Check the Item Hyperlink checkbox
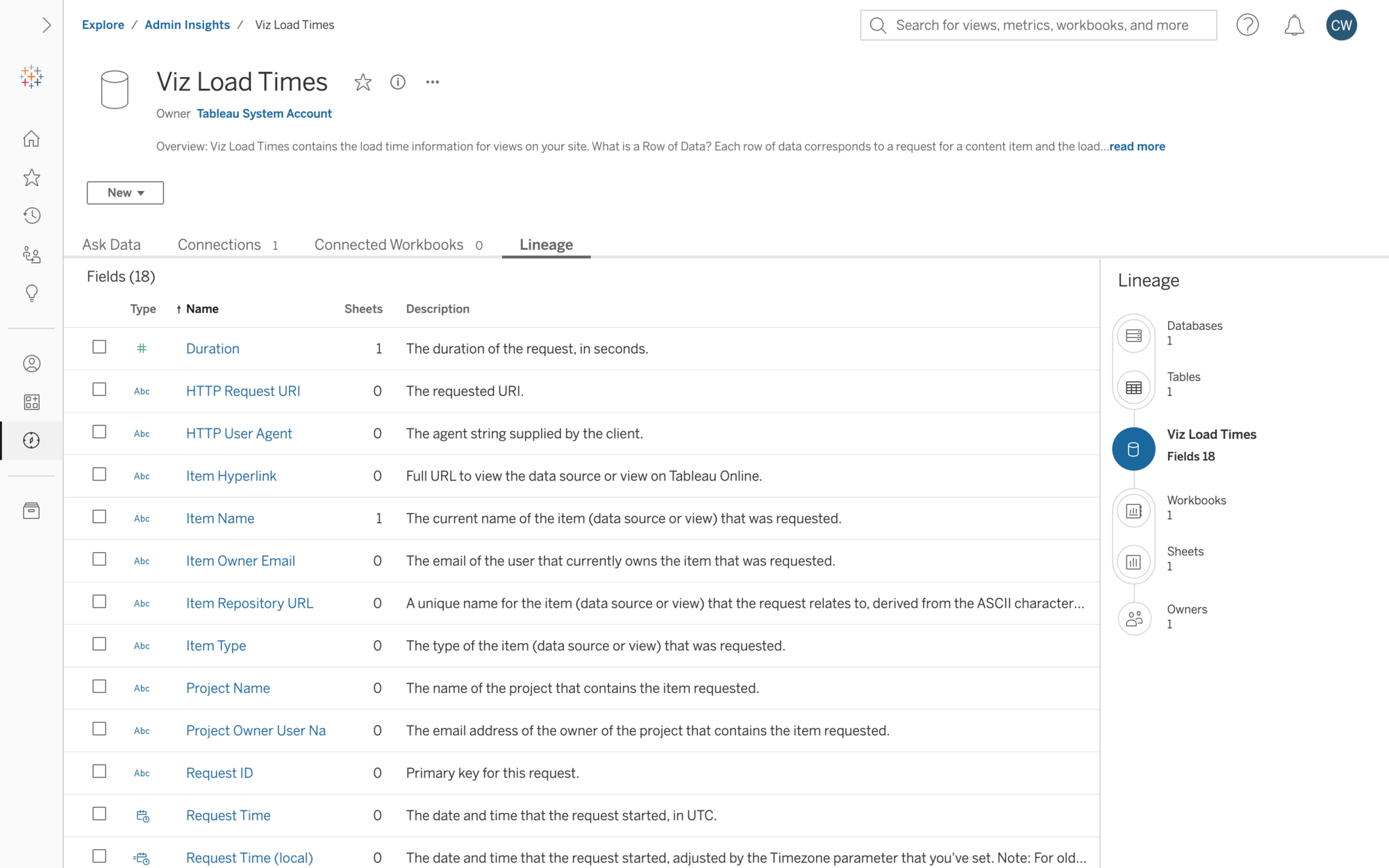The image size is (1389, 868). tap(99, 474)
